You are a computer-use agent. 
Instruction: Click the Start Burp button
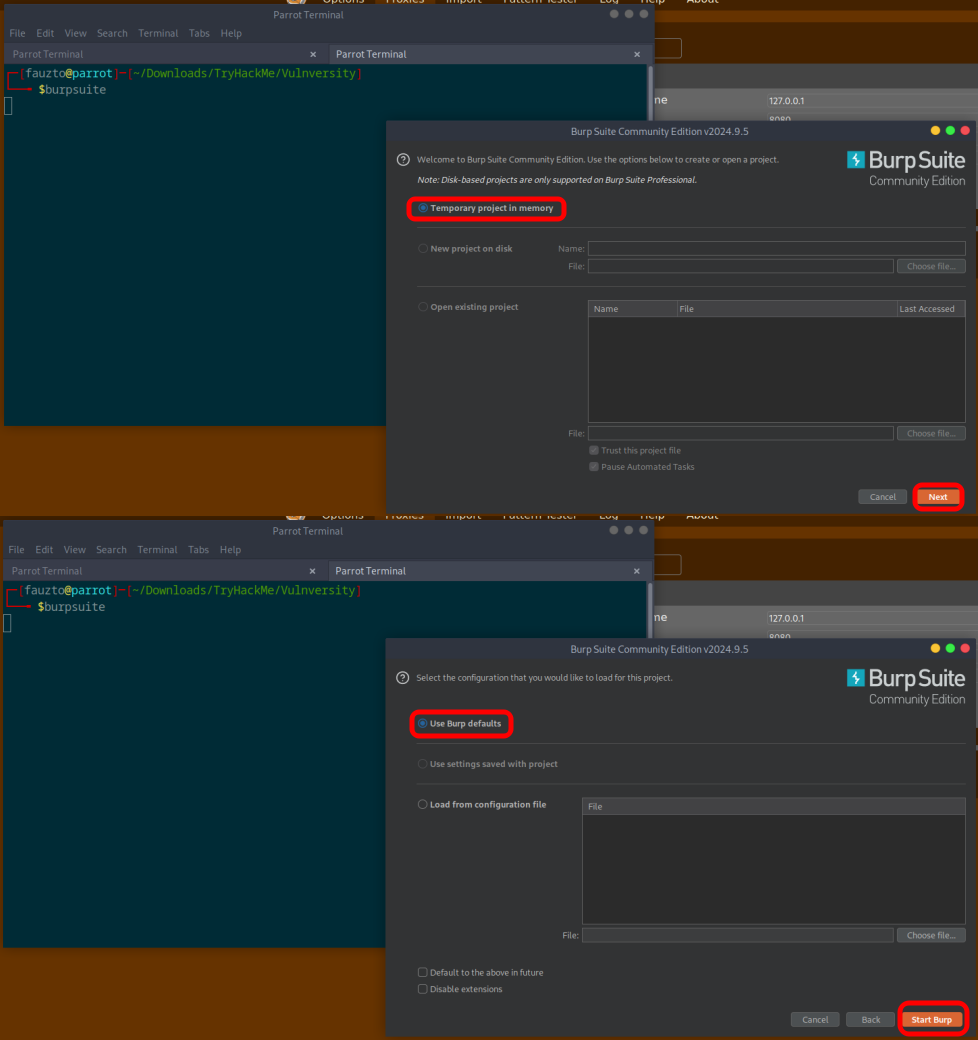[x=932, y=1019]
